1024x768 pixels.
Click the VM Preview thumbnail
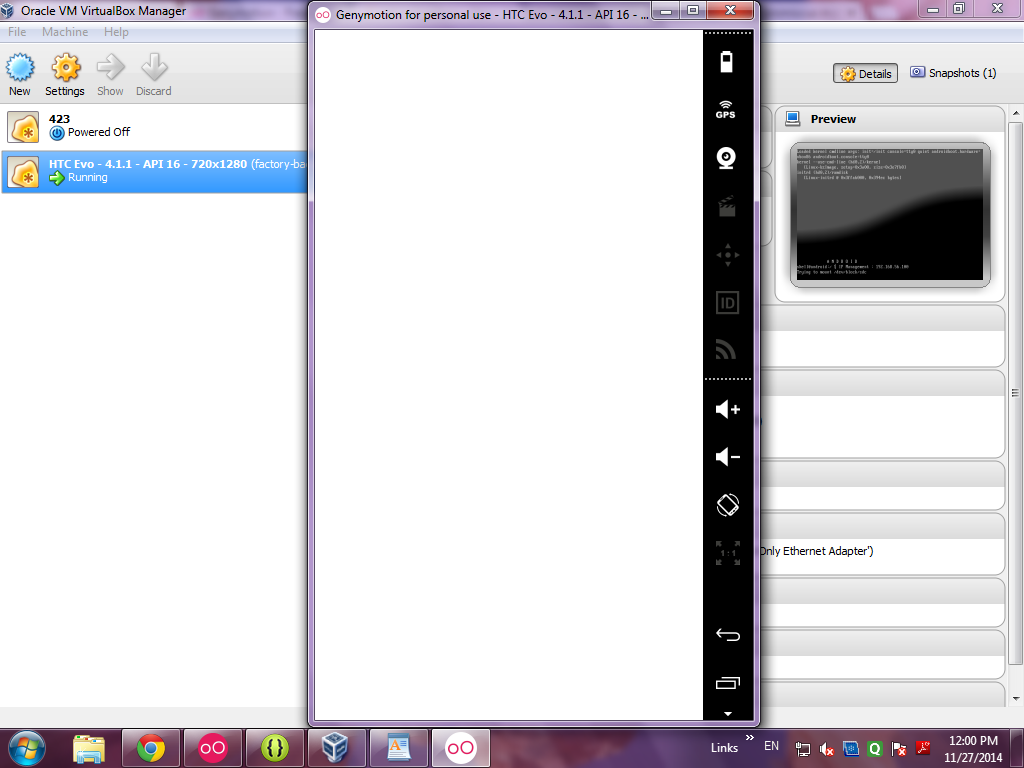pos(889,215)
